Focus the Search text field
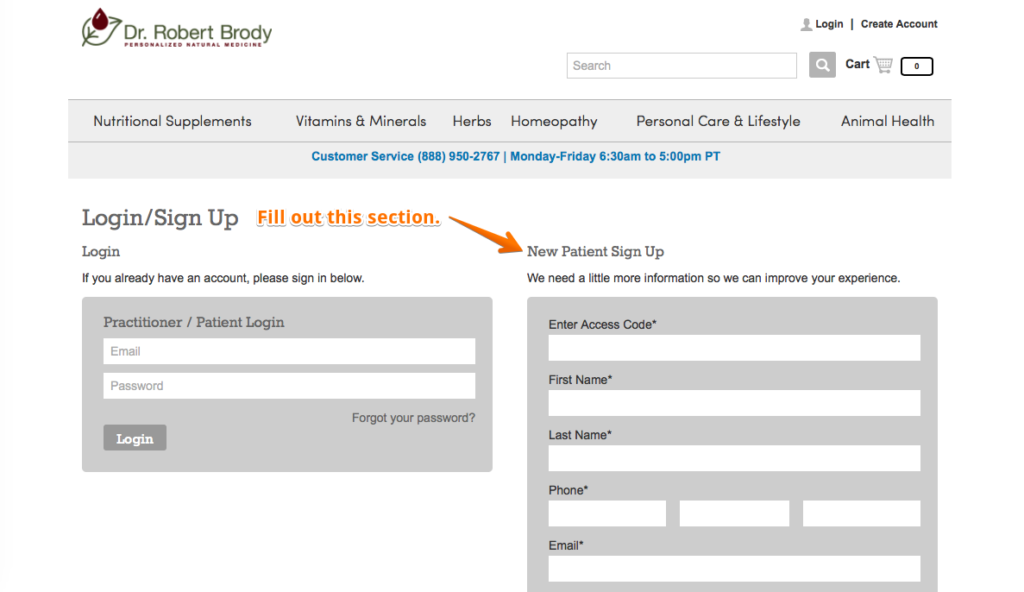This screenshot has width=1024, height=592. tap(681, 65)
